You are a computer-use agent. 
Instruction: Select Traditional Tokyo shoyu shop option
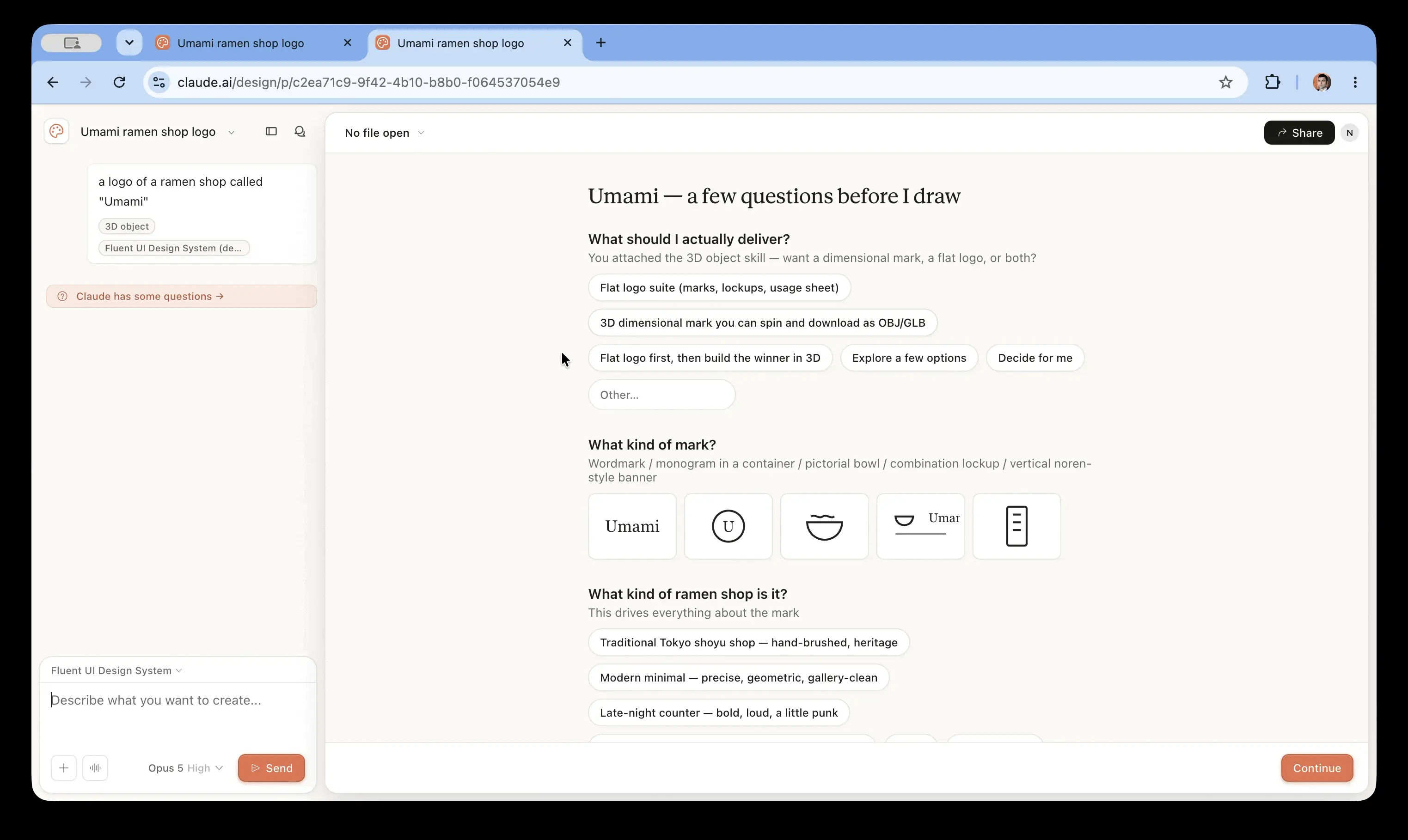(x=748, y=642)
